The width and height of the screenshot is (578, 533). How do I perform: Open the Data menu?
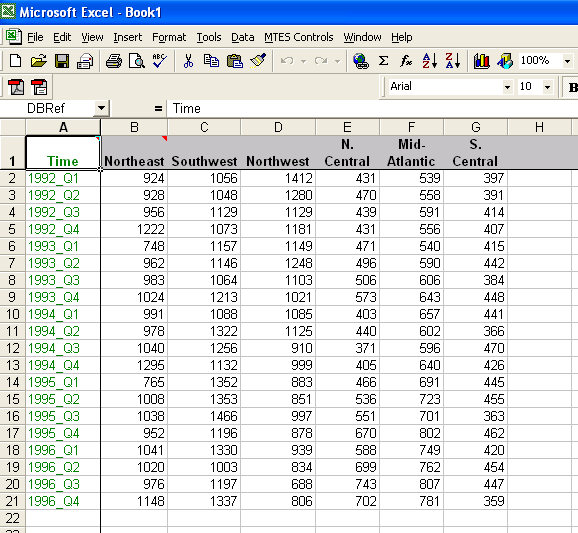point(243,37)
